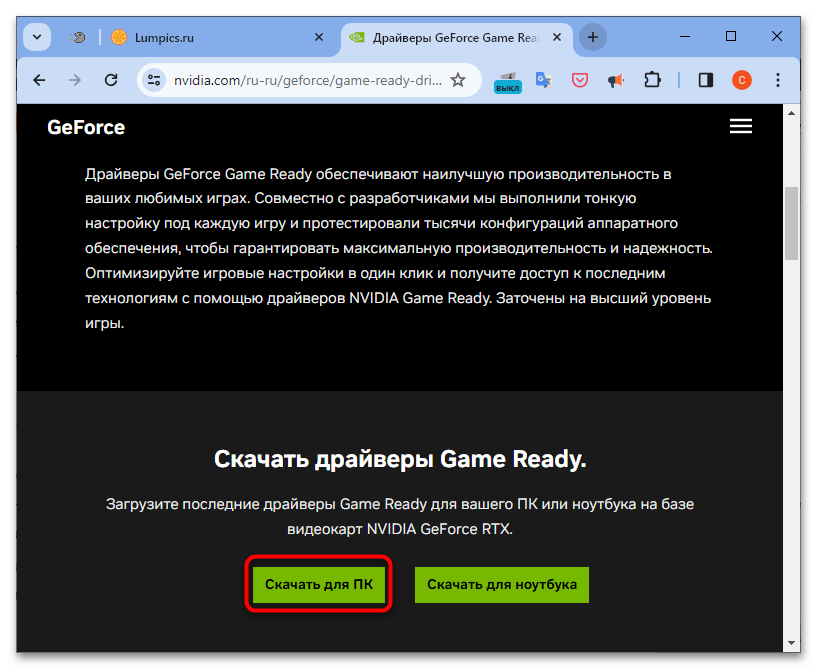Click the scrollbar down arrow
Screen dimensions: 817x669
point(791,643)
